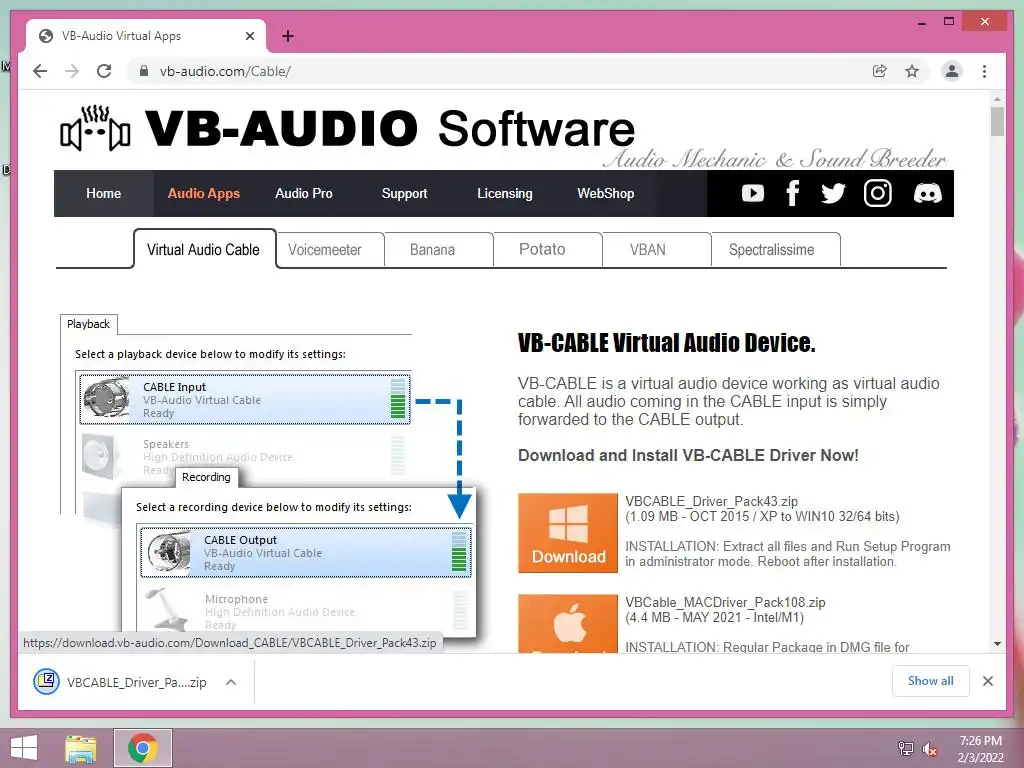The image size is (1024, 768).
Task: Open a new tab with plus button
Action: tap(288, 36)
